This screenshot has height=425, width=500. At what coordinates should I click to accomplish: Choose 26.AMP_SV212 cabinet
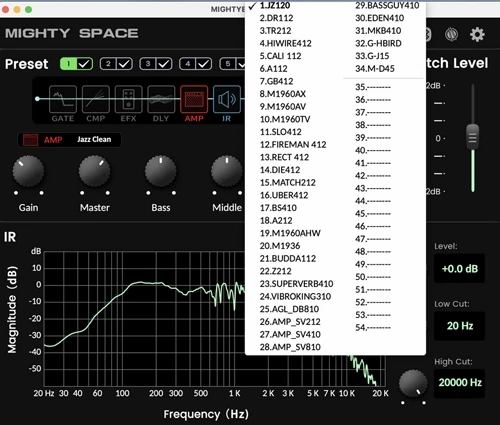coord(290,322)
